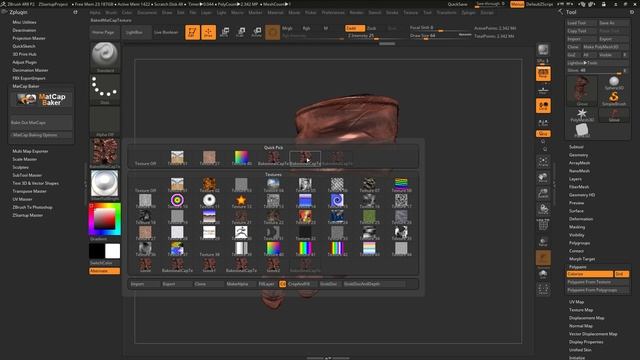The height and width of the screenshot is (360, 640).
Task: Select Texture 06 checker weave thumbnail
Action: pyautogui.click(x=337, y=185)
